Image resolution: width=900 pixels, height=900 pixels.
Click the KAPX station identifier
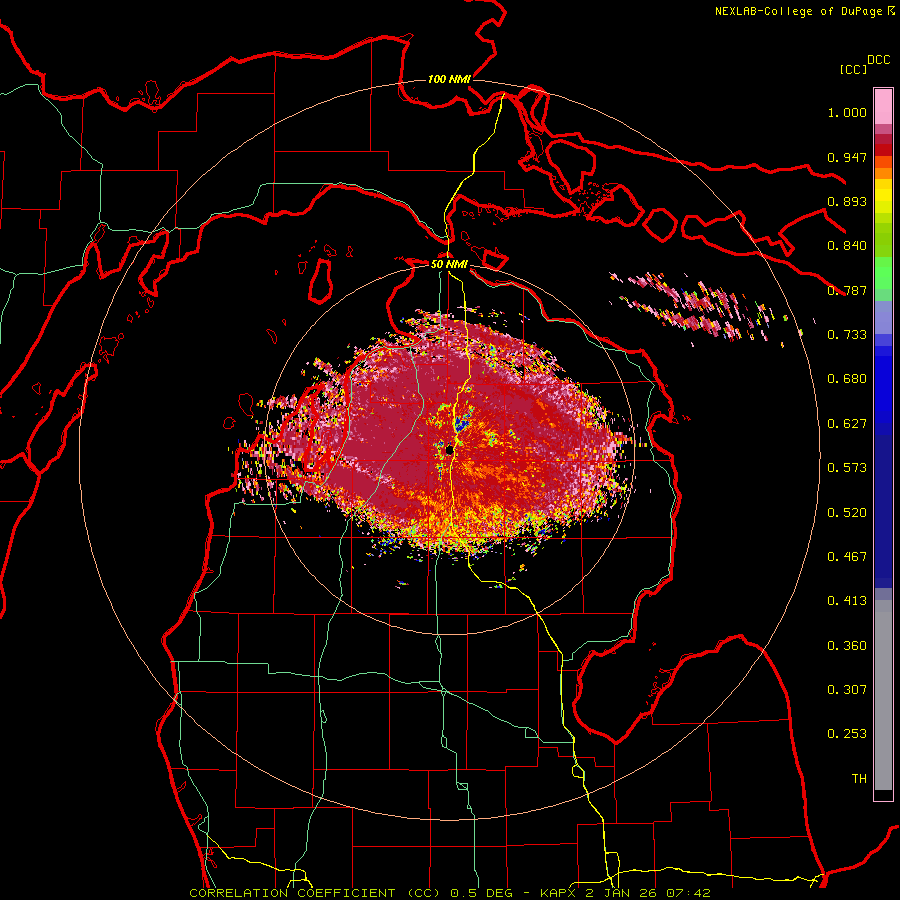(x=560, y=893)
